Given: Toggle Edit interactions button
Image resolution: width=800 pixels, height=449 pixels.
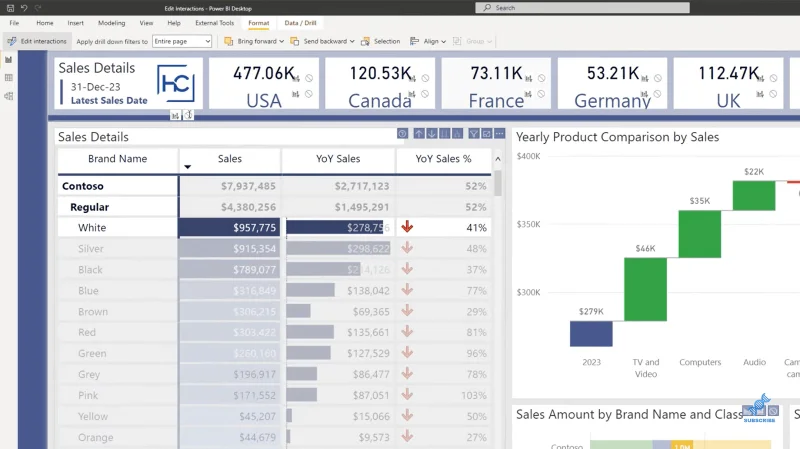Looking at the screenshot, I should 37,41.
